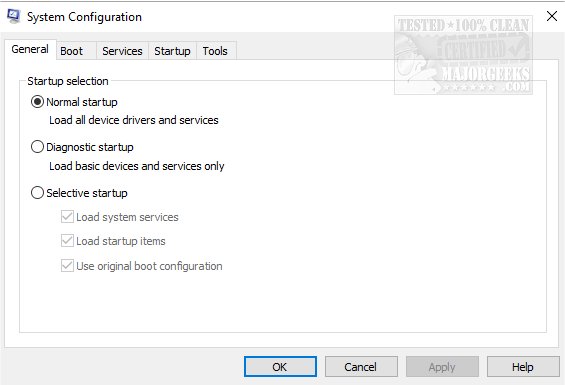Open the Services tab
Image resolution: width=565 pixels, height=385 pixels.
tap(122, 51)
